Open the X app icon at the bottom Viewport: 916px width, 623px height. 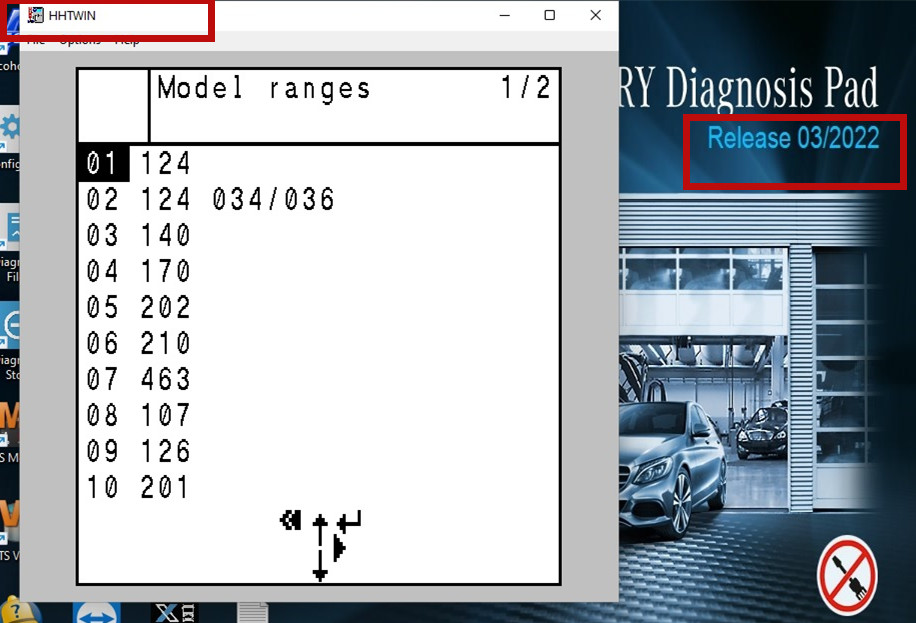pyautogui.click(x=175, y=612)
